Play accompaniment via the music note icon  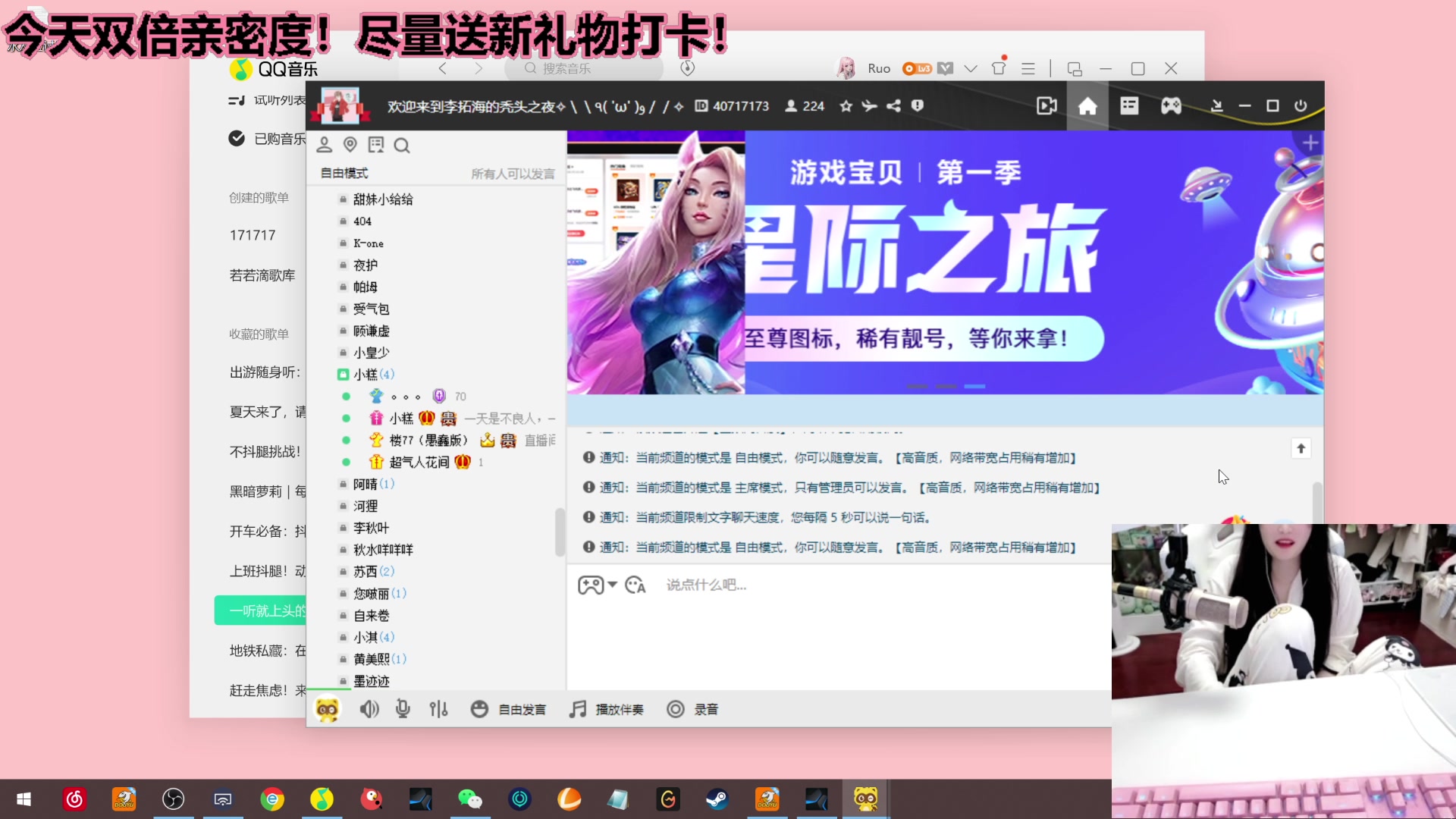(577, 709)
